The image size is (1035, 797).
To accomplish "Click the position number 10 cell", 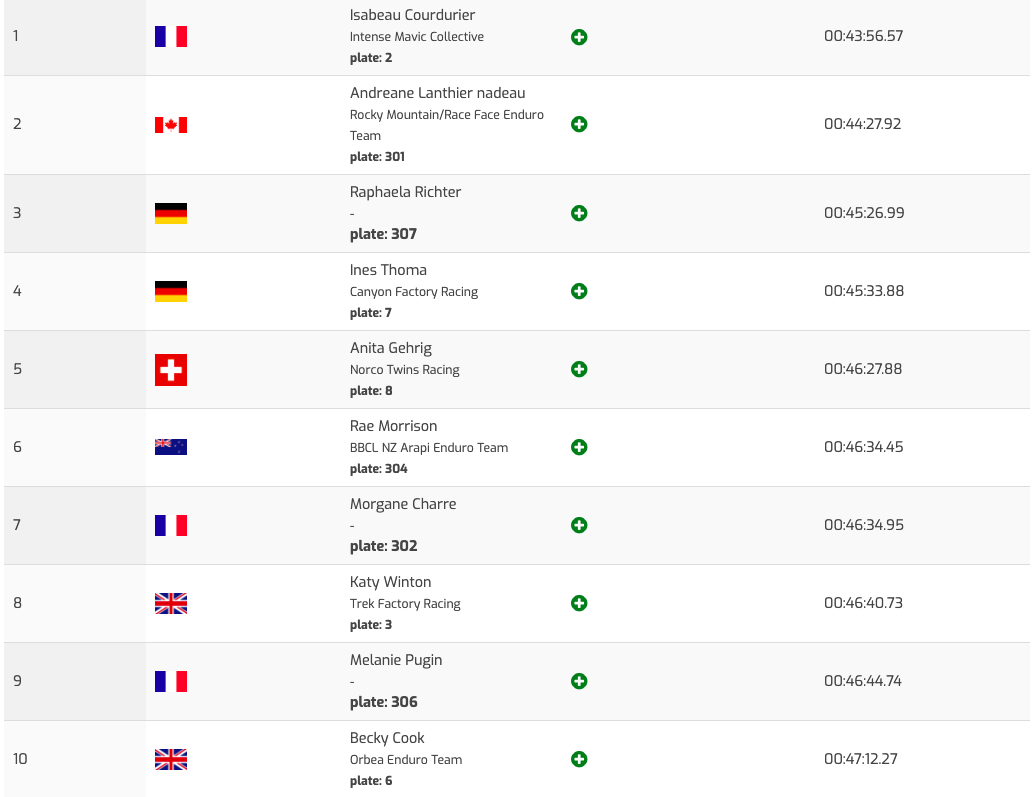I will click(20, 759).
